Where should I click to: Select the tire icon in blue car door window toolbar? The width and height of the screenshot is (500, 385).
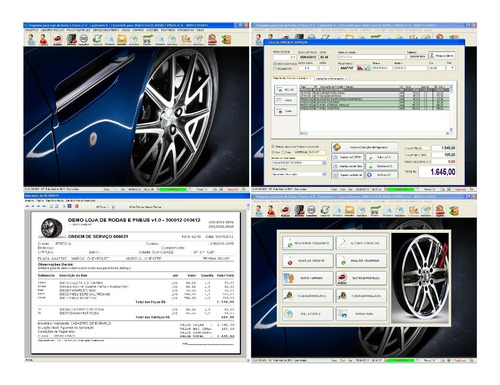click(71, 39)
